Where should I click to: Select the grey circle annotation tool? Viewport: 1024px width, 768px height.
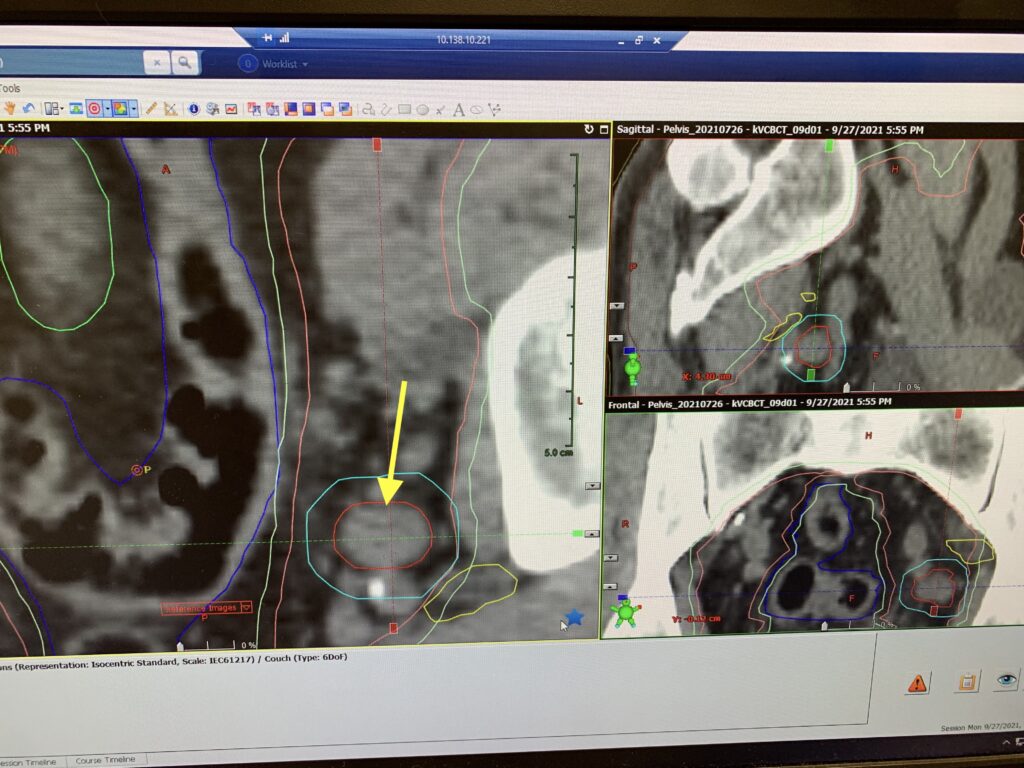[x=423, y=110]
